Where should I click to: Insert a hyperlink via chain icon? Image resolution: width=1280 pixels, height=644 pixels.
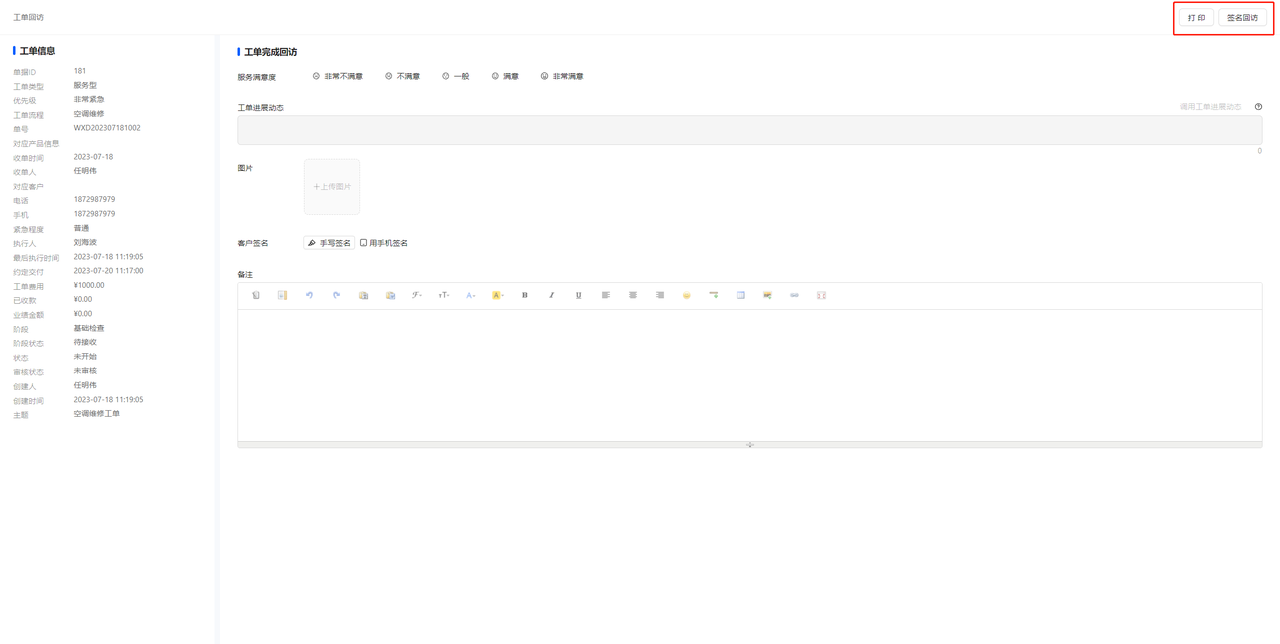point(795,295)
